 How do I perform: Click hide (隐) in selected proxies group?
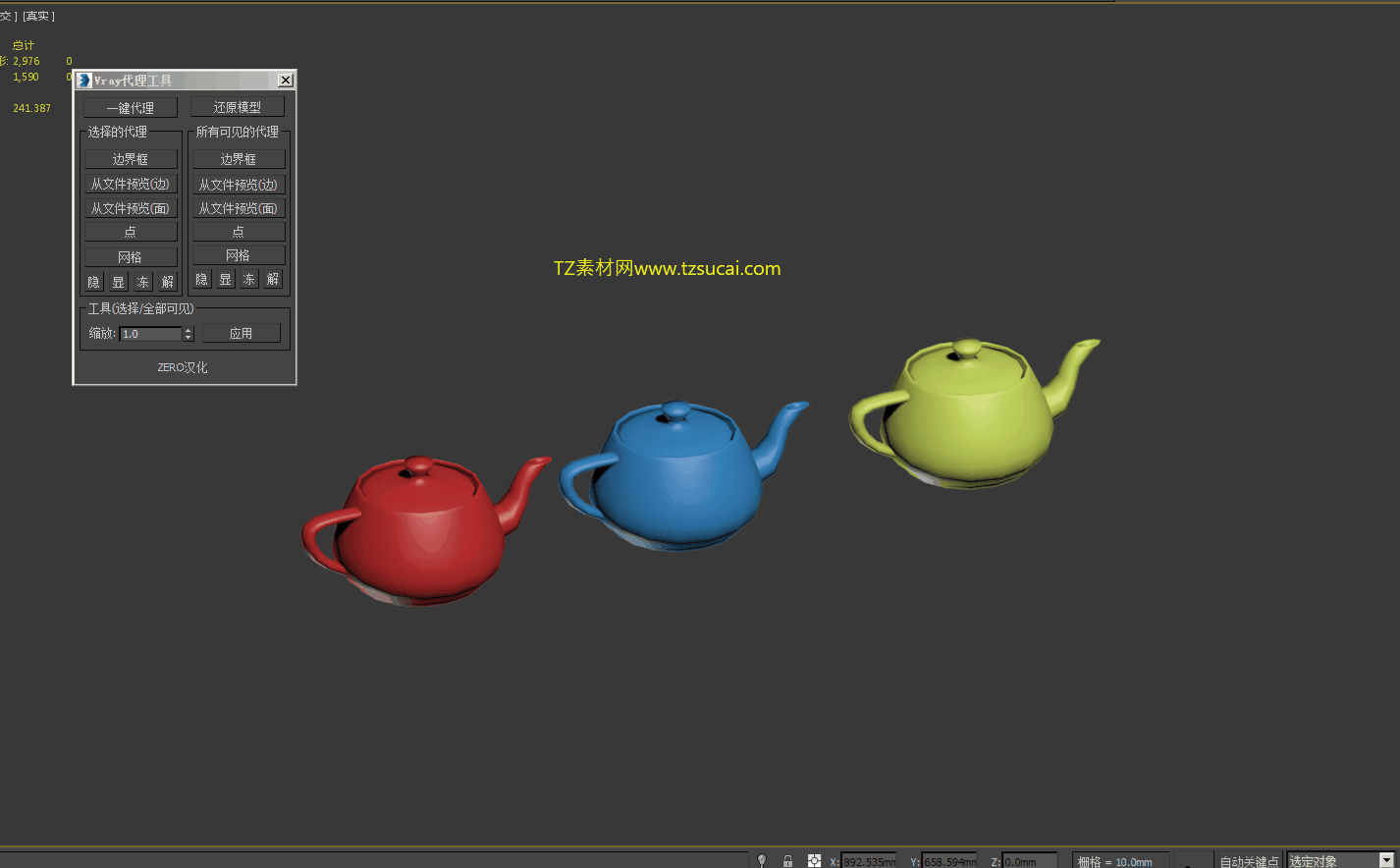click(94, 282)
